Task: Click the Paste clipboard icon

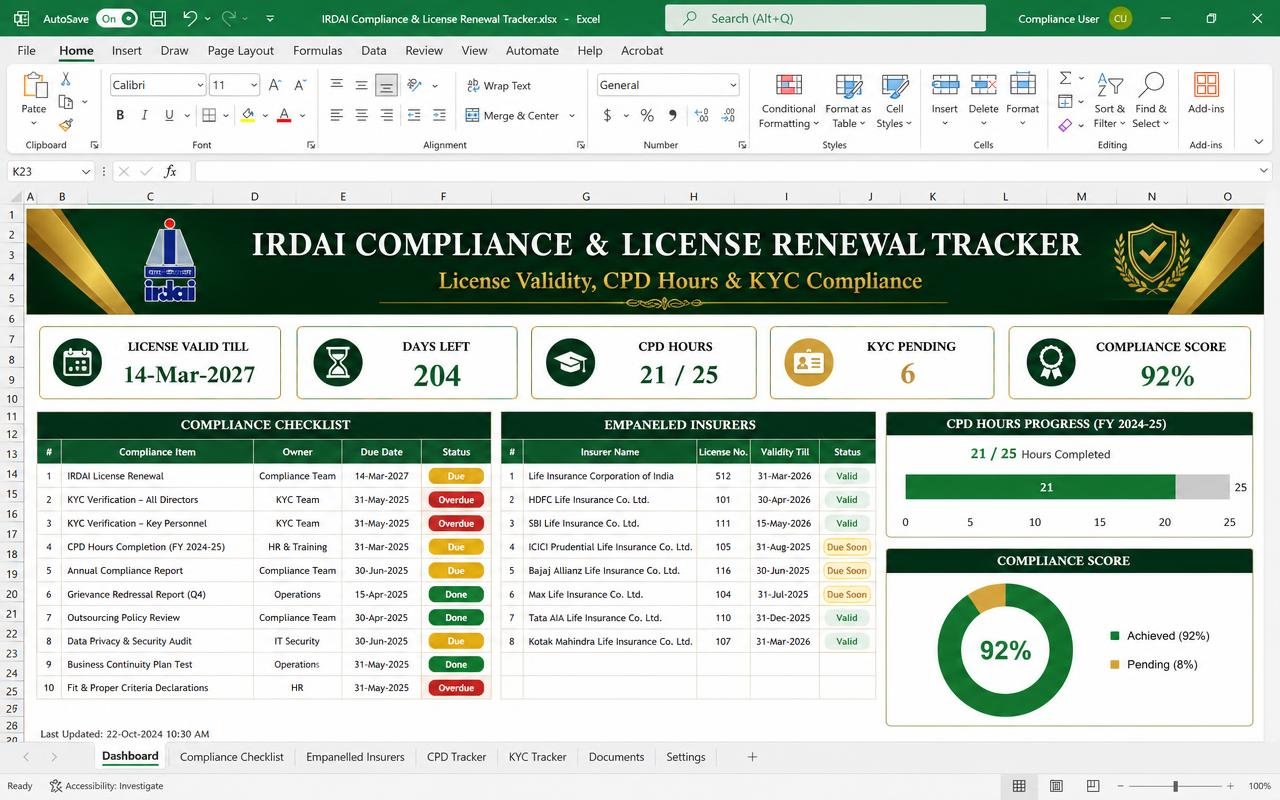Action: tap(34, 86)
